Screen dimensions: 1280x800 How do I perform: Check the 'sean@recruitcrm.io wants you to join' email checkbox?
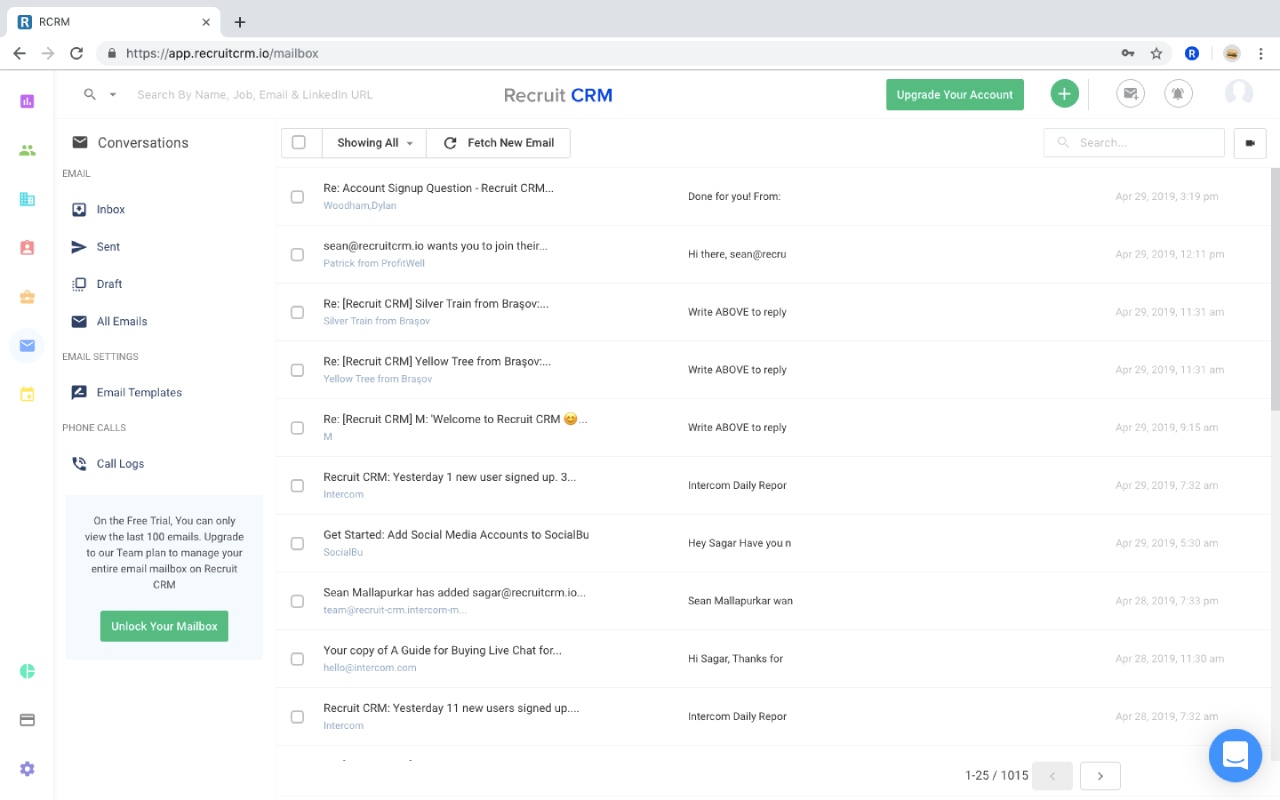[297, 255]
